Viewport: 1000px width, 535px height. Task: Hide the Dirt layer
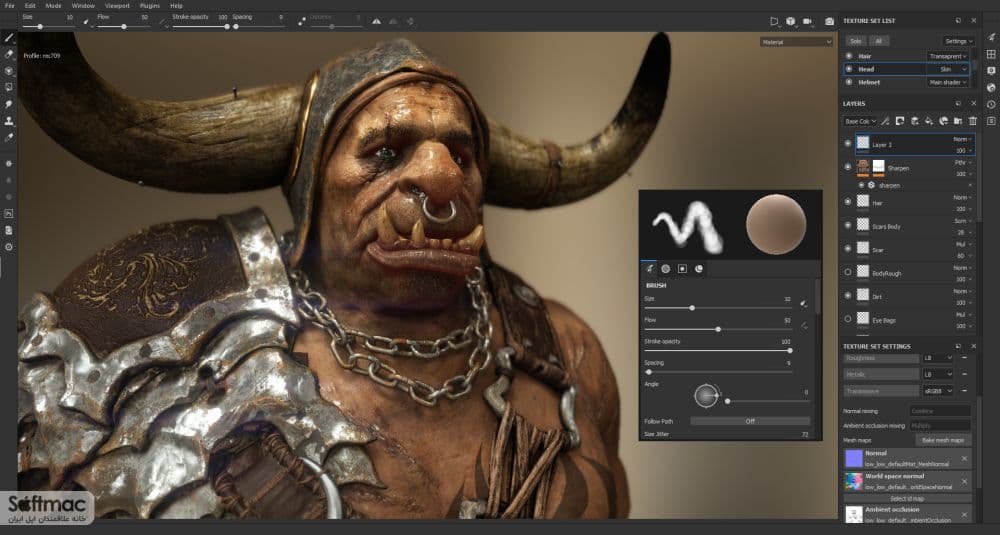point(848,295)
